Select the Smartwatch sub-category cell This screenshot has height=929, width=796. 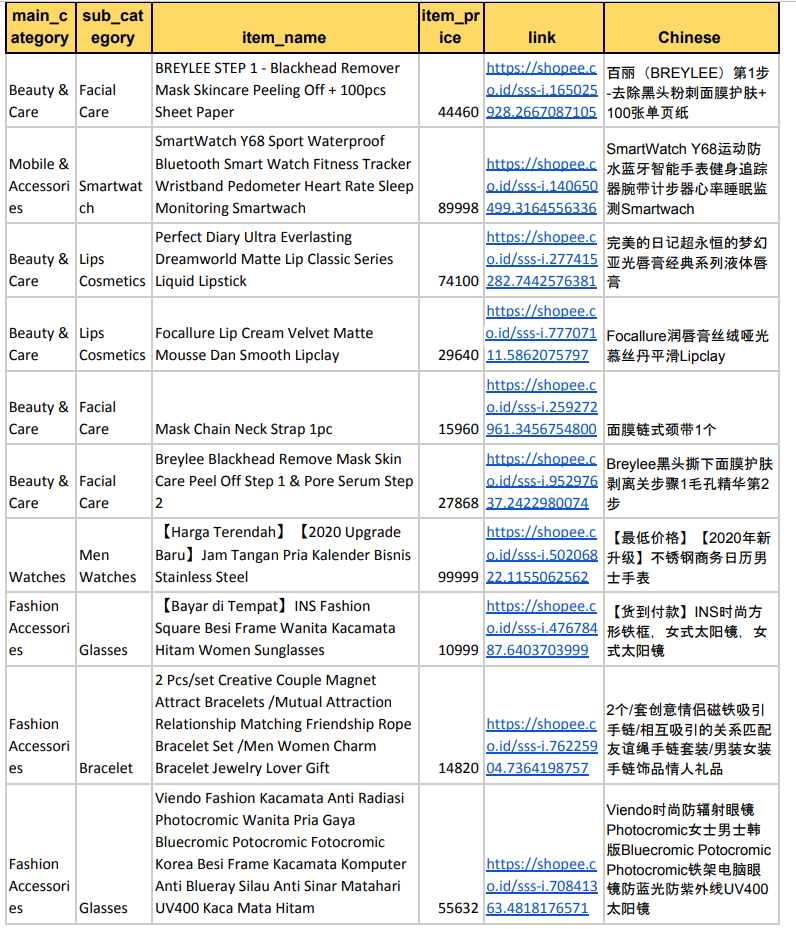tap(113, 175)
